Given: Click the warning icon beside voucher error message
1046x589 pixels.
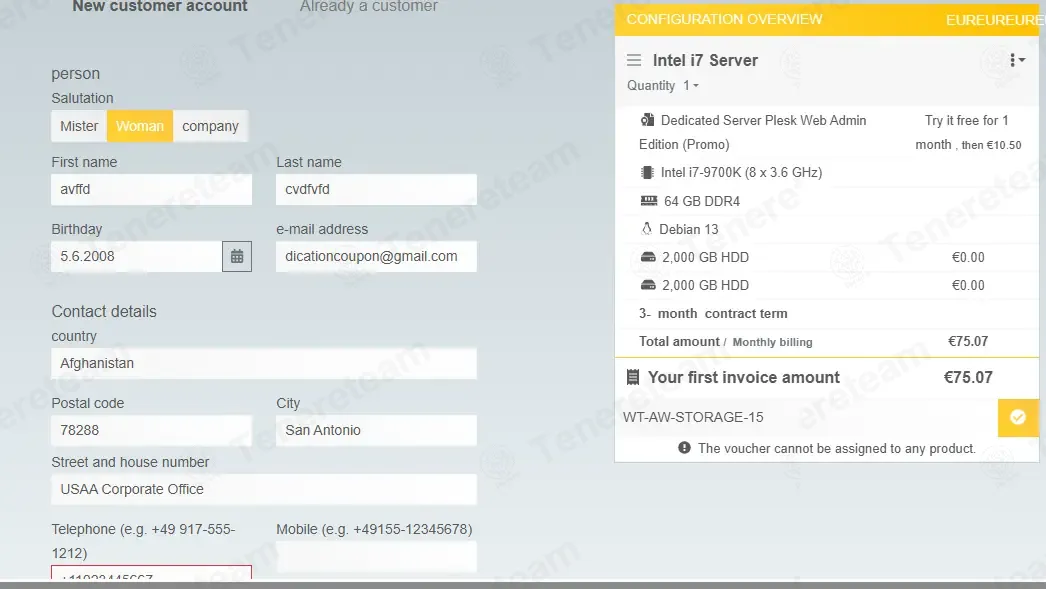Looking at the screenshot, I should [x=684, y=448].
